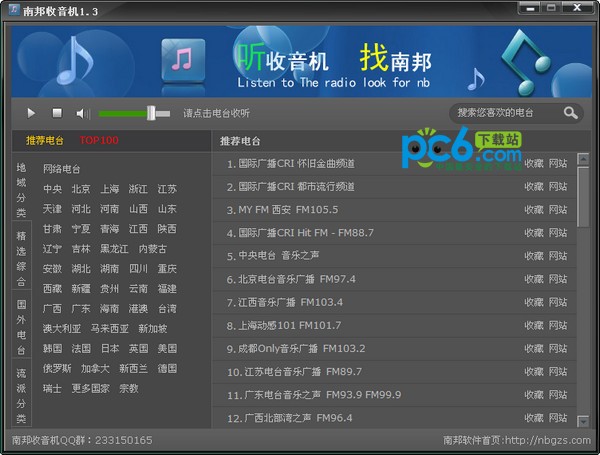Open the 日本 stations

click(109, 348)
